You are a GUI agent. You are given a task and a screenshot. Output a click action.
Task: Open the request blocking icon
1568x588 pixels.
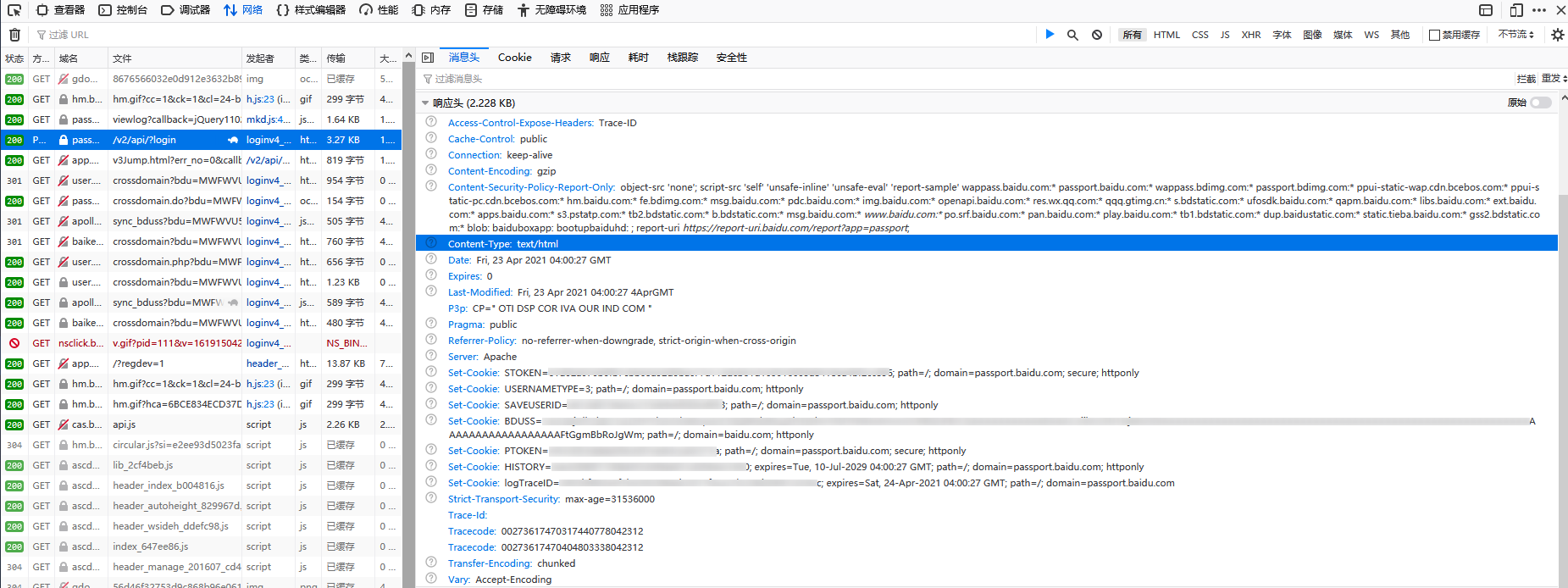(1097, 35)
